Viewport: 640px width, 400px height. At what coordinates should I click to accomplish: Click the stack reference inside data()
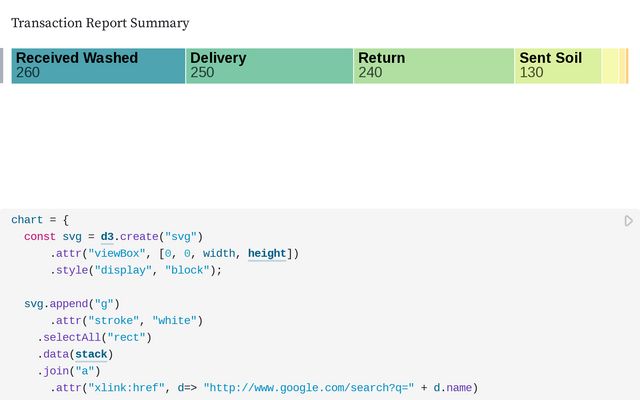tap(93, 354)
